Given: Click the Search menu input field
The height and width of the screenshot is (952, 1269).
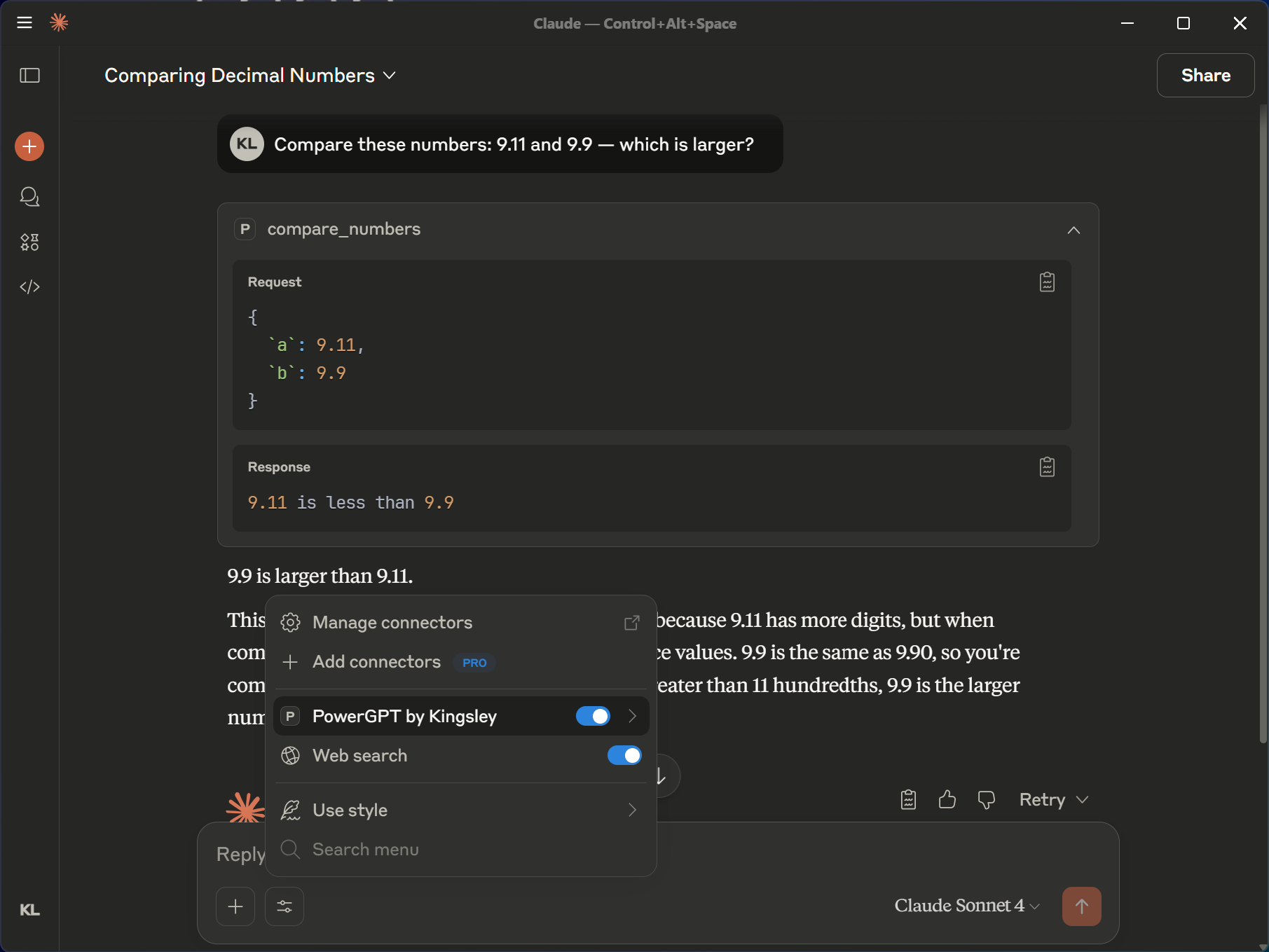Looking at the screenshot, I should point(461,850).
